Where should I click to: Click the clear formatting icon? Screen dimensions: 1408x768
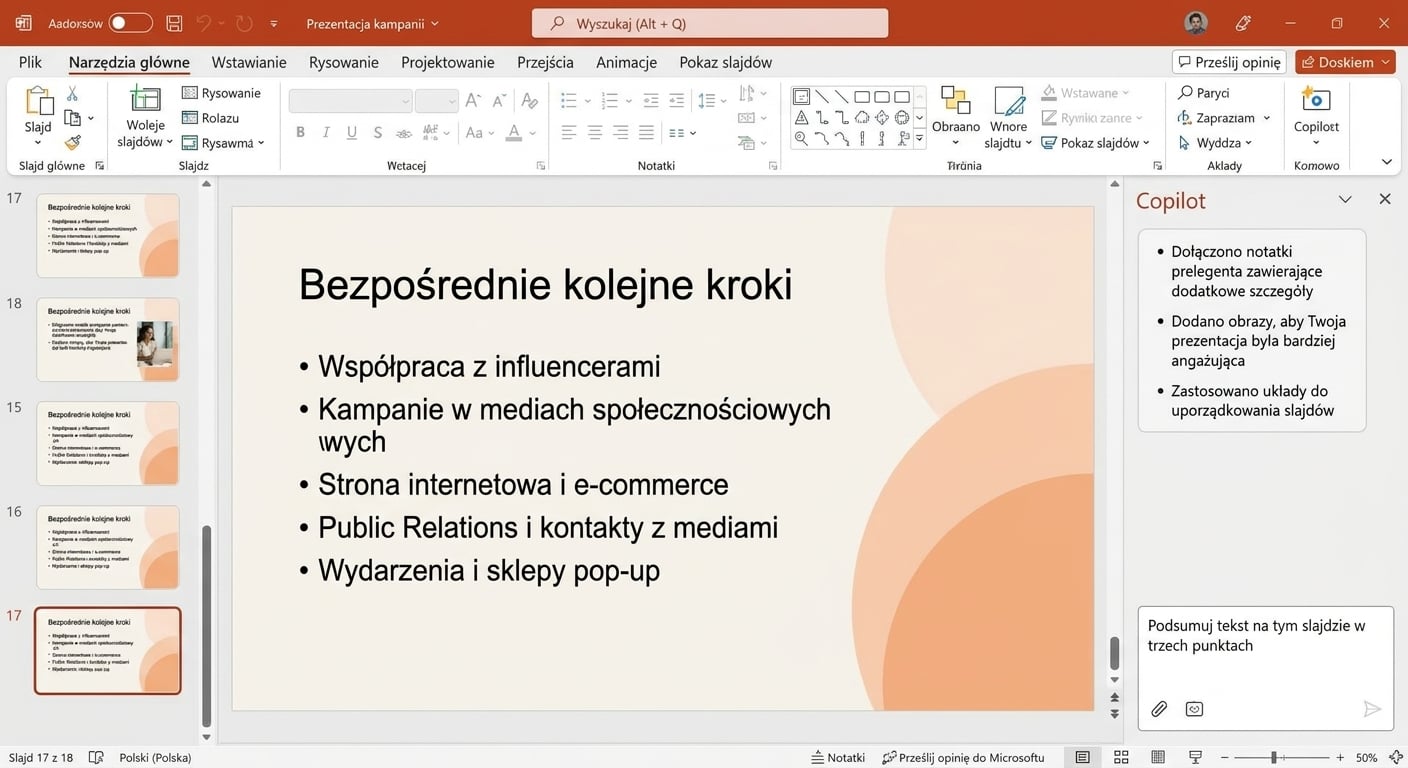click(x=530, y=100)
